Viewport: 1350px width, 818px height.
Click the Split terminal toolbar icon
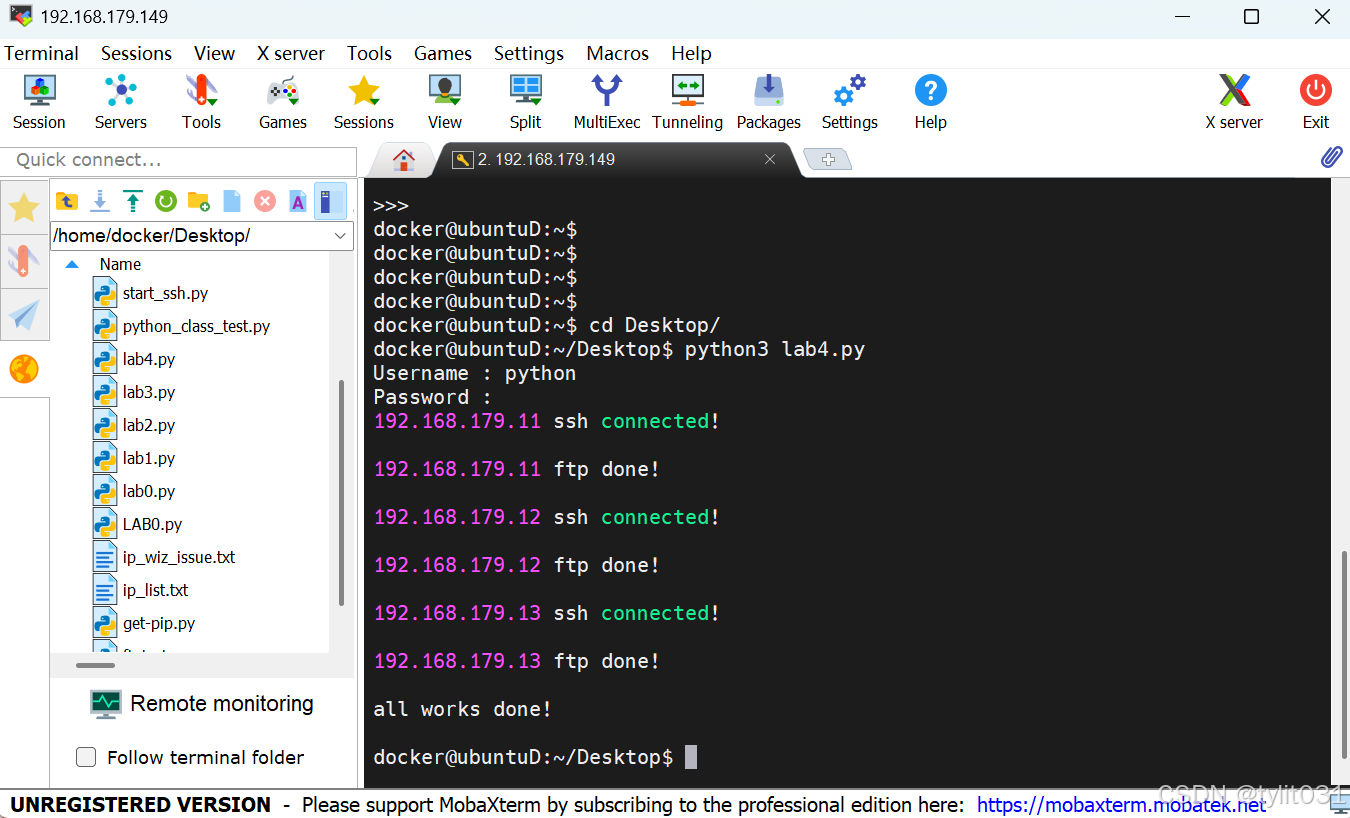[x=525, y=102]
